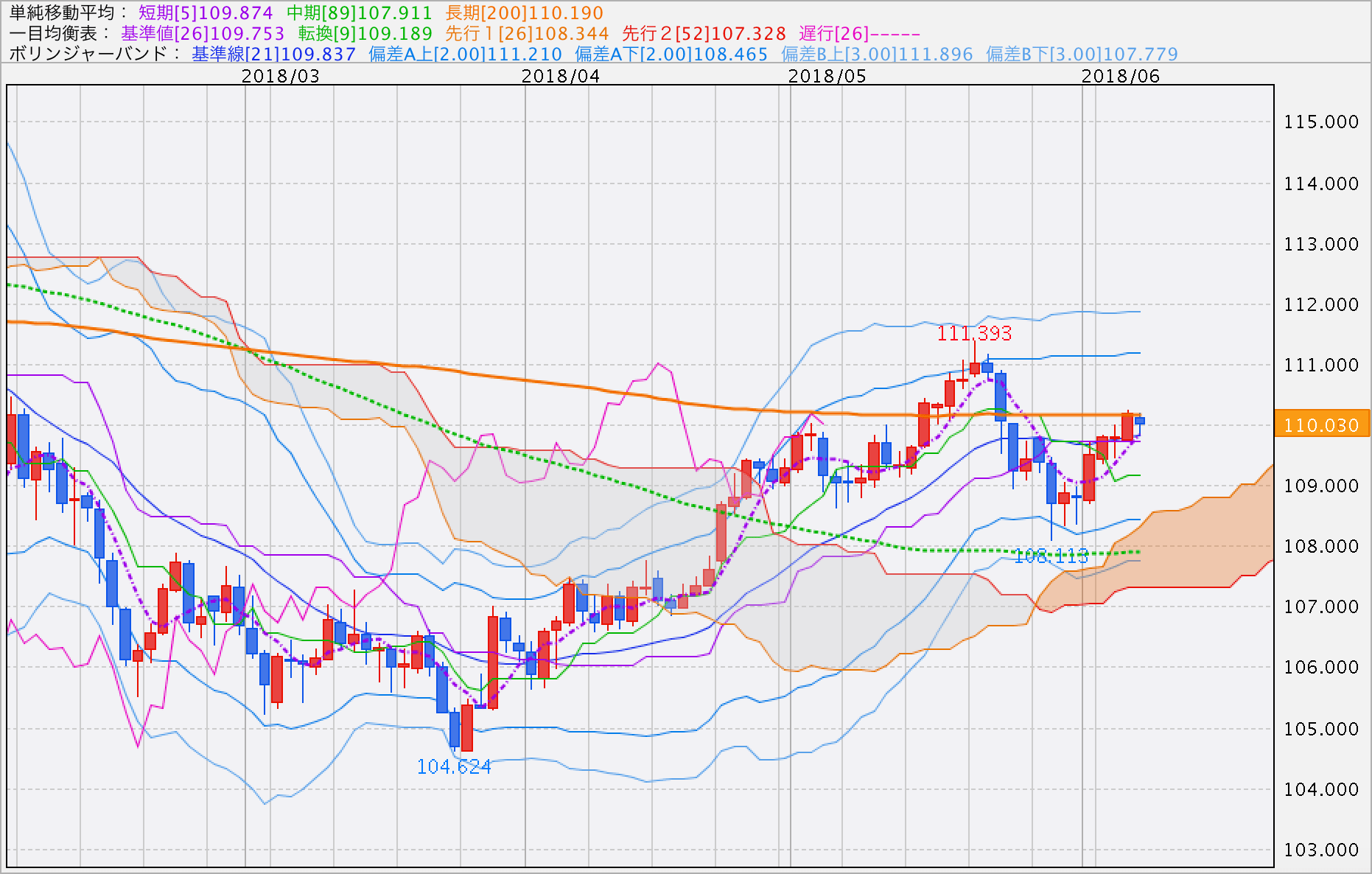
Task: Click the low price annotation 104.624
Action: tap(454, 766)
